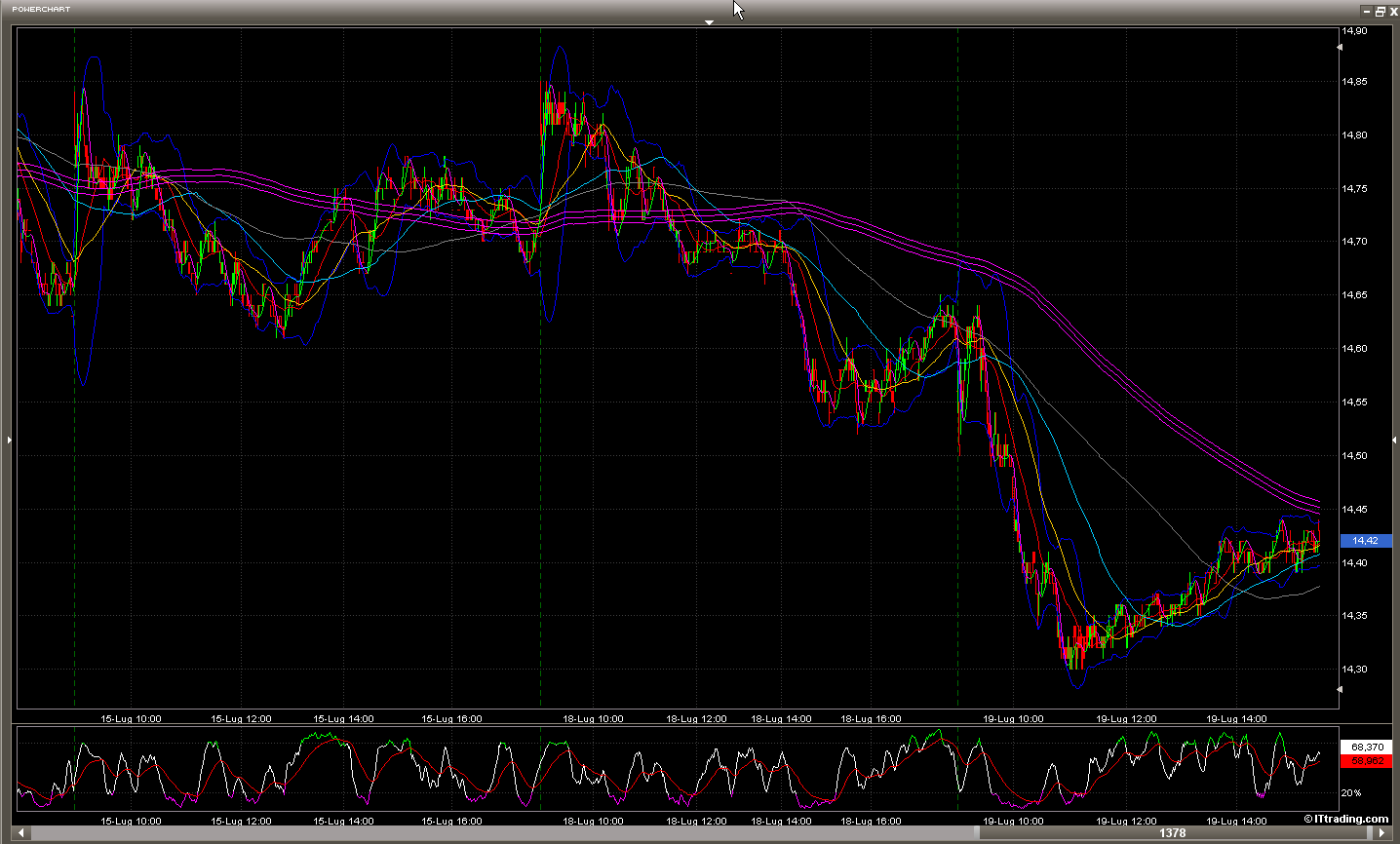Click the 14,90 price axis label

[x=1354, y=30]
